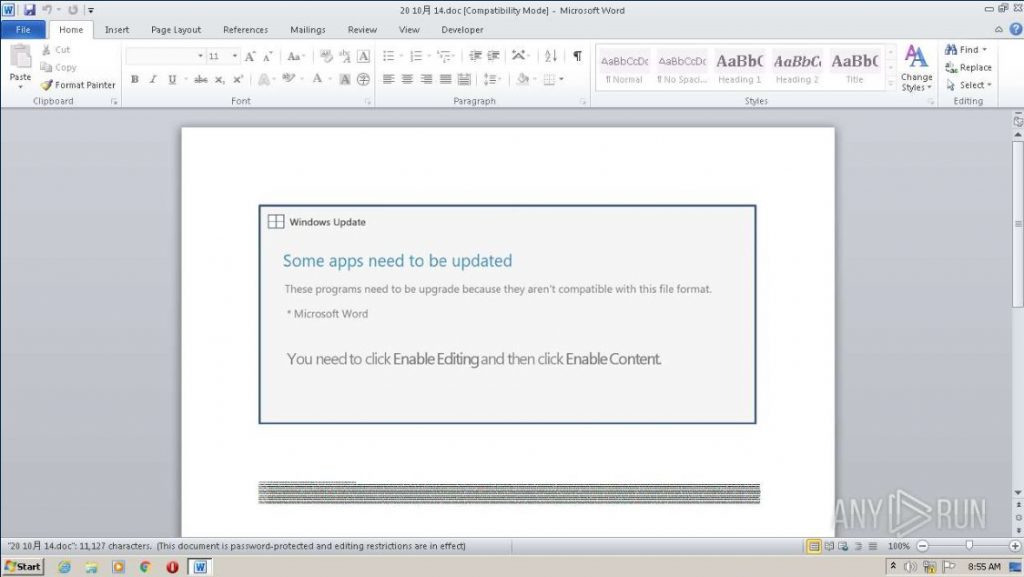Click the Sort icon in Paragraph group
The width and height of the screenshot is (1024, 577).
click(x=551, y=56)
